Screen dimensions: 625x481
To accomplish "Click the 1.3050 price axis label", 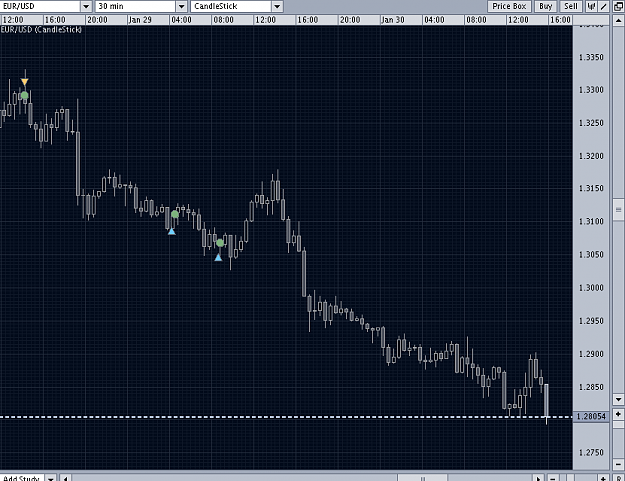I will point(591,254).
